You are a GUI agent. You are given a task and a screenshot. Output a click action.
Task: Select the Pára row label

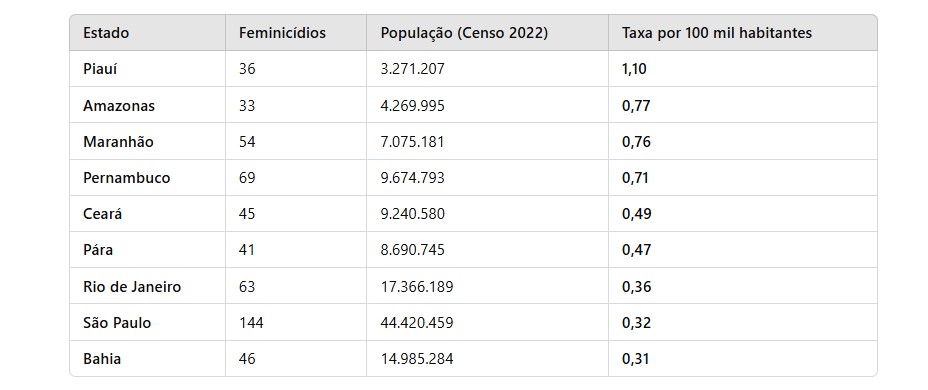coord(98,250)
